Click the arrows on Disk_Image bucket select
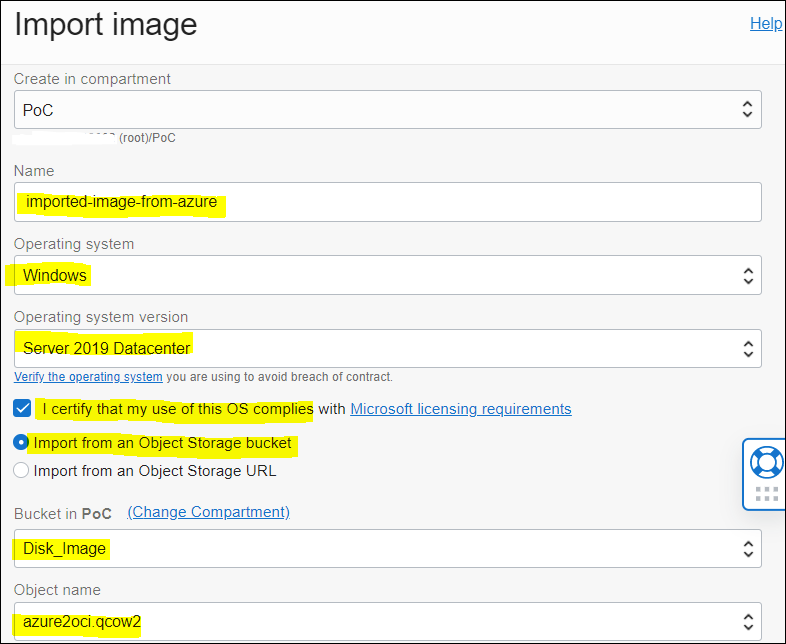 (746, 548)
